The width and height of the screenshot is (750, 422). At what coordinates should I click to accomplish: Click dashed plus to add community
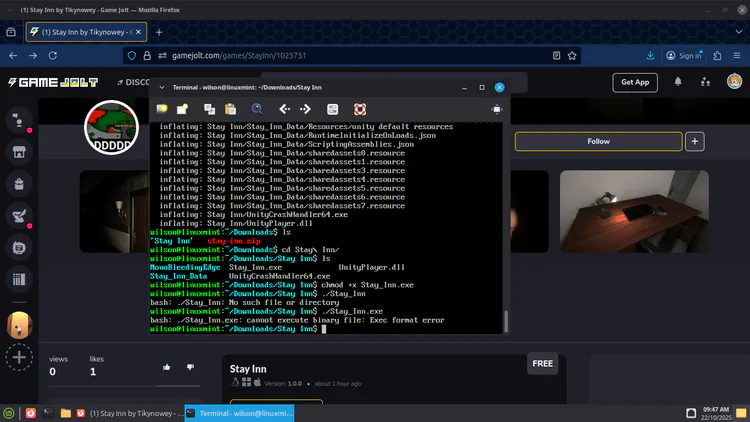(19, 357)
